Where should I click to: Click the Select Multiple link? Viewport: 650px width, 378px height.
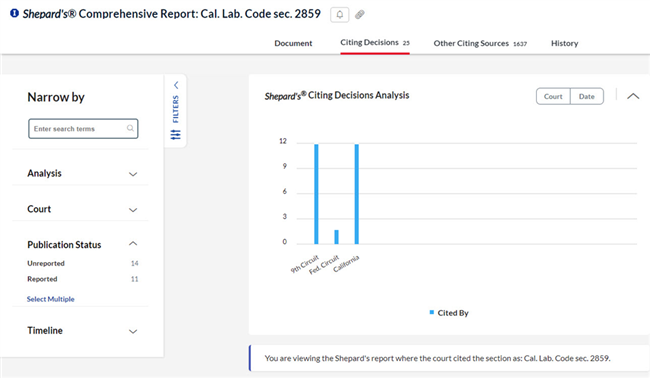tap(51, 299)
